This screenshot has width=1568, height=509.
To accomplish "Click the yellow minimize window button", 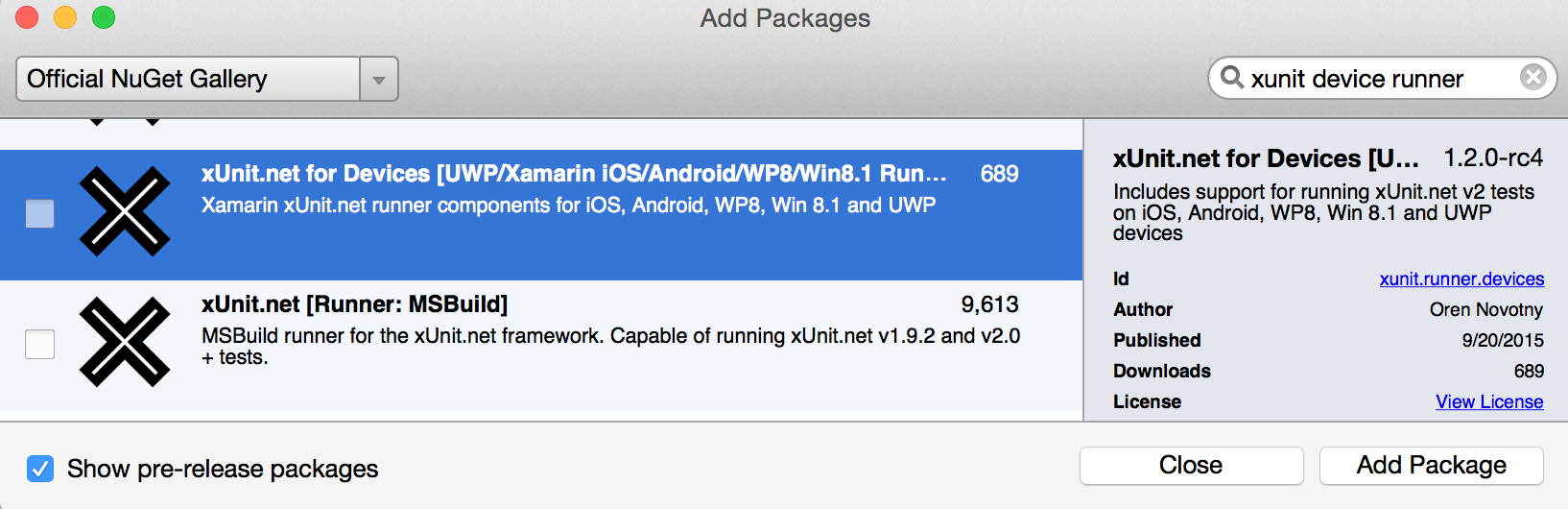I will tap(65, 17).
